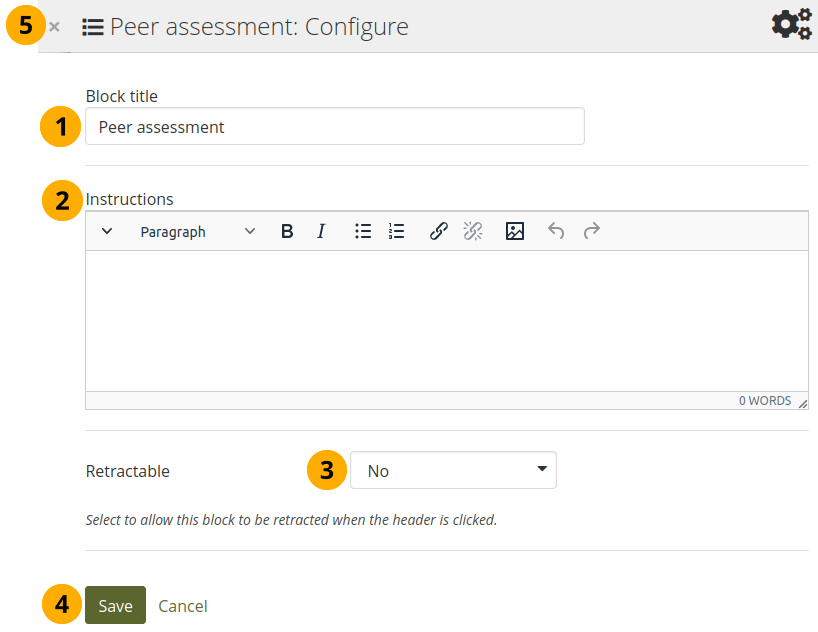818x632 pixels.
Task: Click the gears icon in the header
Action: pyautogui.click(x=791, y=25)
